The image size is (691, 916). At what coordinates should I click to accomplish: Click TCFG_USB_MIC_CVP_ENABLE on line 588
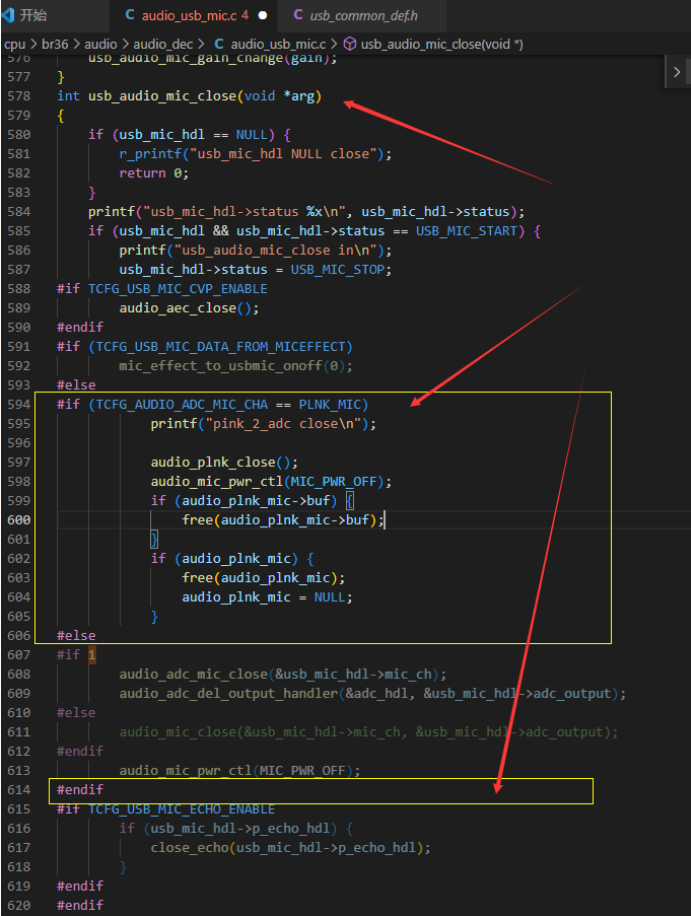pyautogui.click(x=178, y=289)
